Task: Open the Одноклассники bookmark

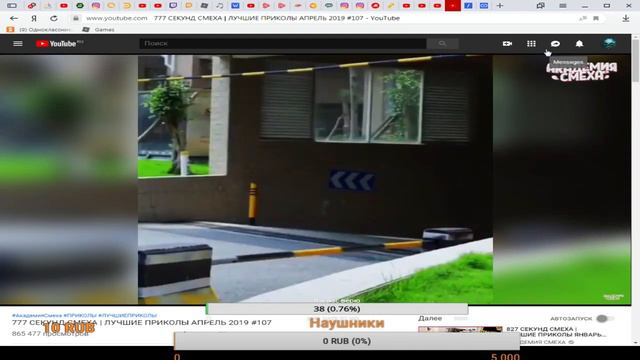Action: pyautogui.click(x=40, y=29)
